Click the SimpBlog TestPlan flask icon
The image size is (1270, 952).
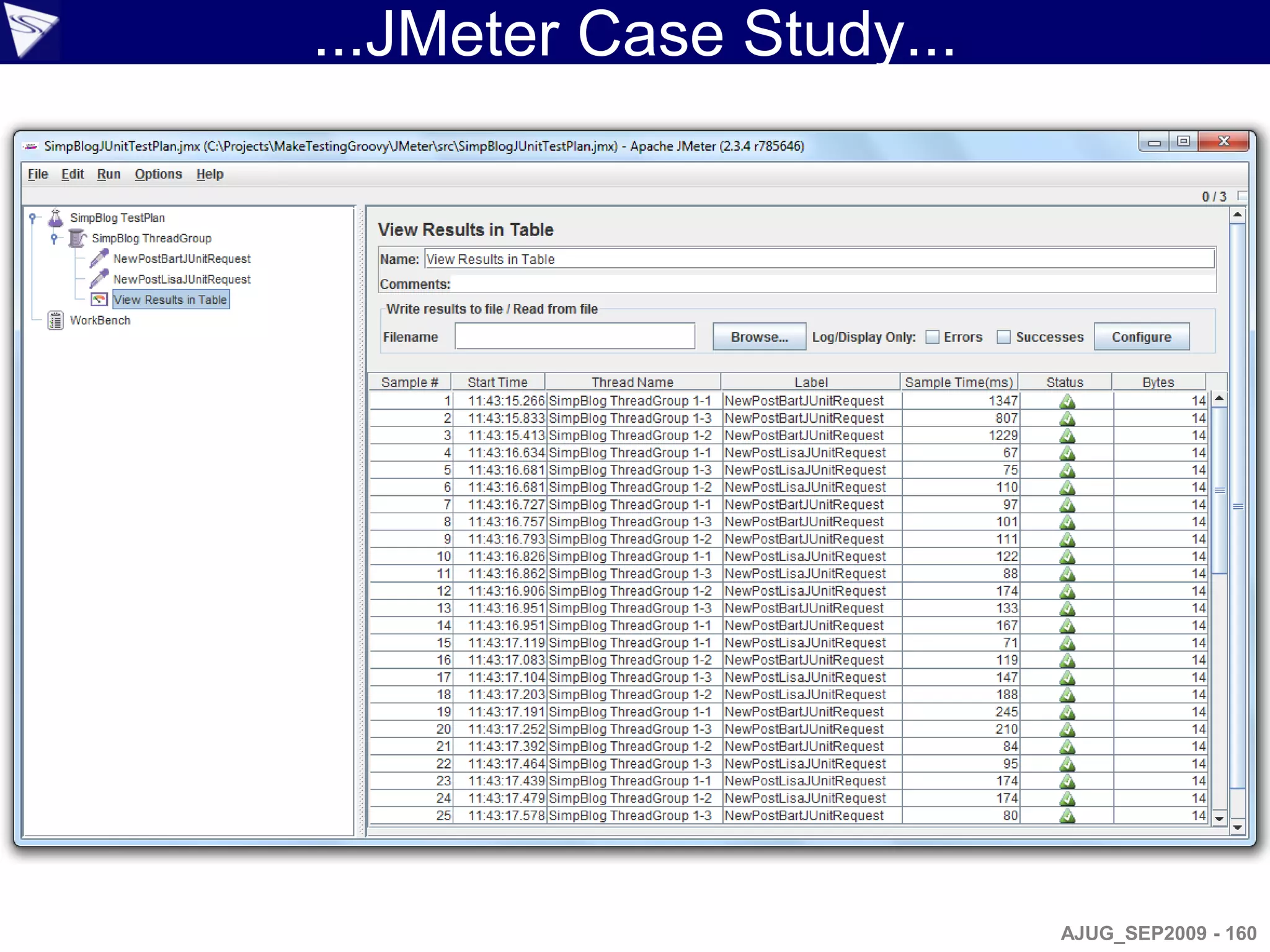pyautogui.click(x=55, y=218)
